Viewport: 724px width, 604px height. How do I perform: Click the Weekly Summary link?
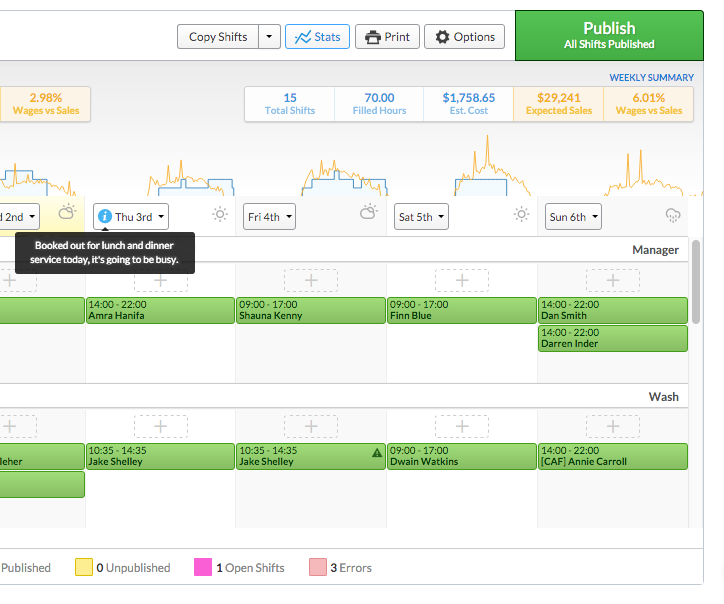click(651, 77)
